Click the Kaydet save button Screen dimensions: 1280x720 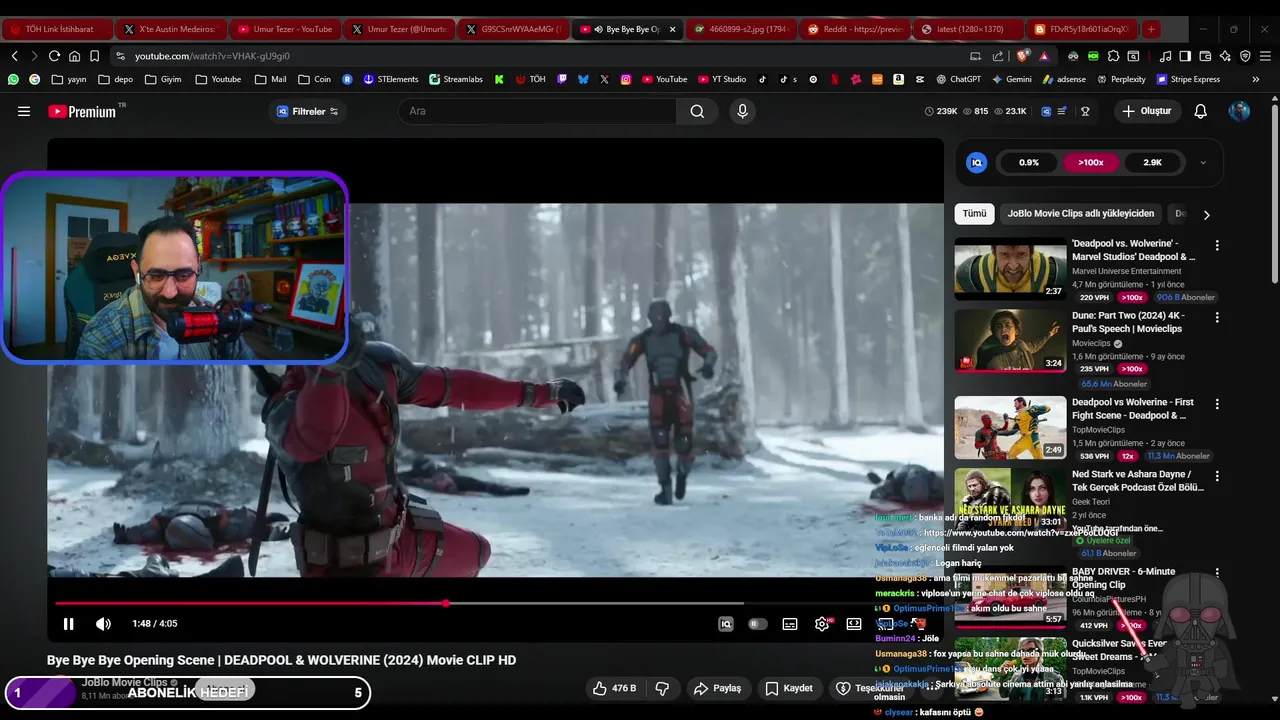tap(789, 688)
